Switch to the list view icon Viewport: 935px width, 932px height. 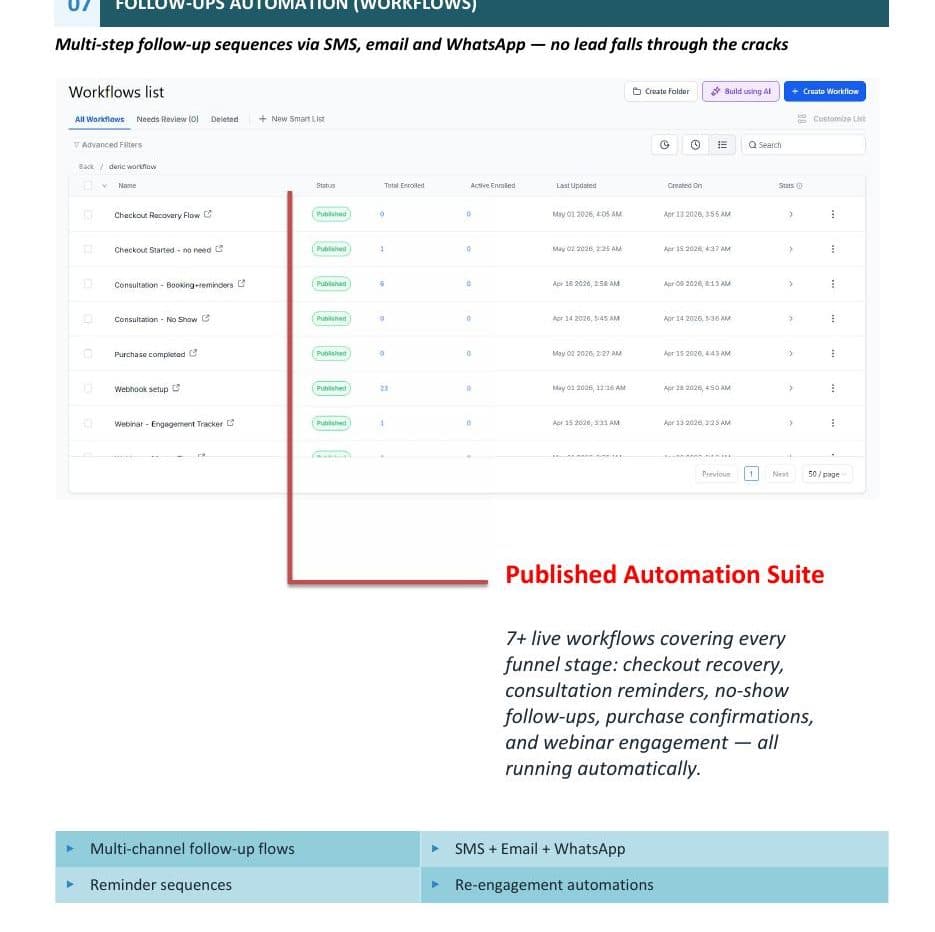click(722, 145)
